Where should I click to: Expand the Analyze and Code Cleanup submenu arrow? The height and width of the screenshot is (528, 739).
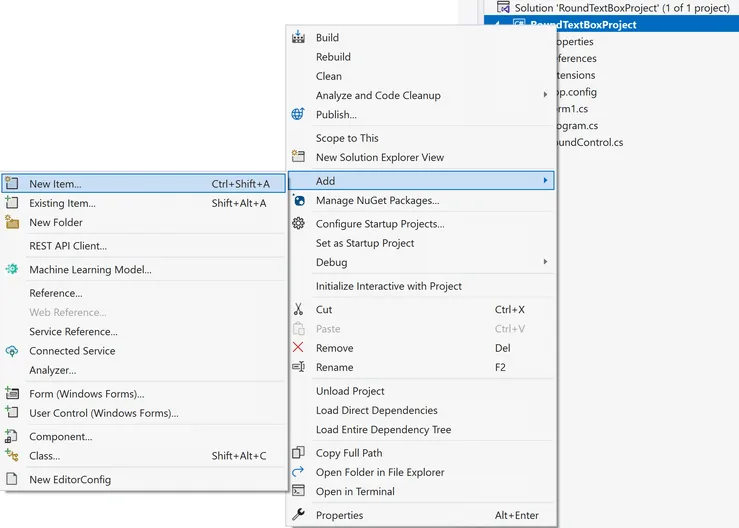click(545, 95)
